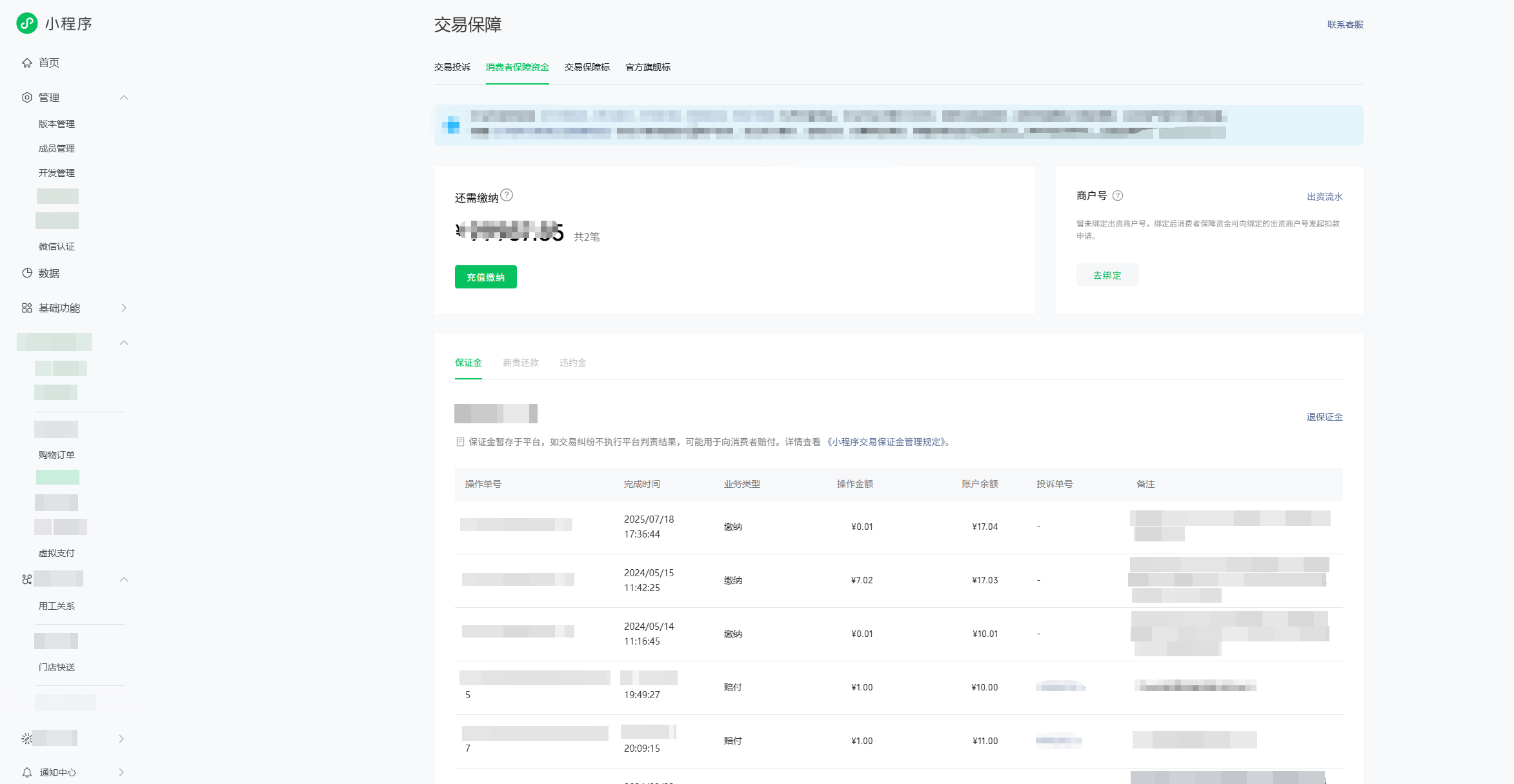Click the 退保证金 link
This screenshot has width=1514, height=784.
(1324, 417)
